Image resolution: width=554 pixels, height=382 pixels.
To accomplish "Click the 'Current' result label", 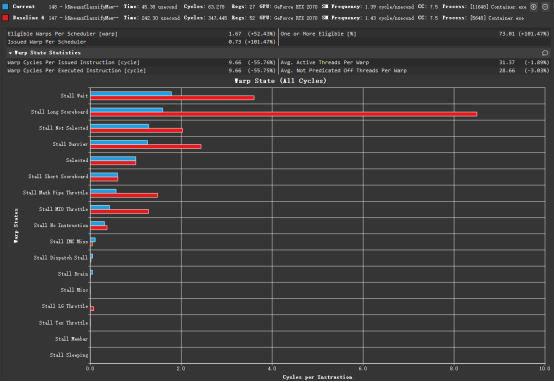I will 24,6.
